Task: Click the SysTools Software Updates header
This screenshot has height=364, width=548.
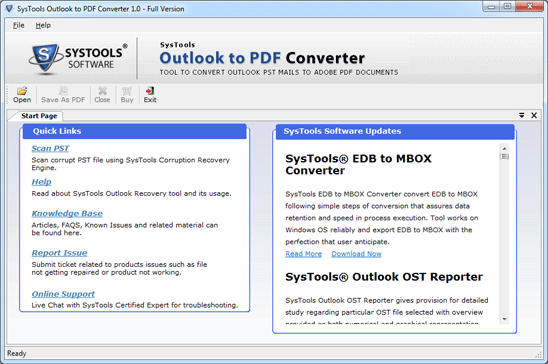Action: click(x=395, y=131)
